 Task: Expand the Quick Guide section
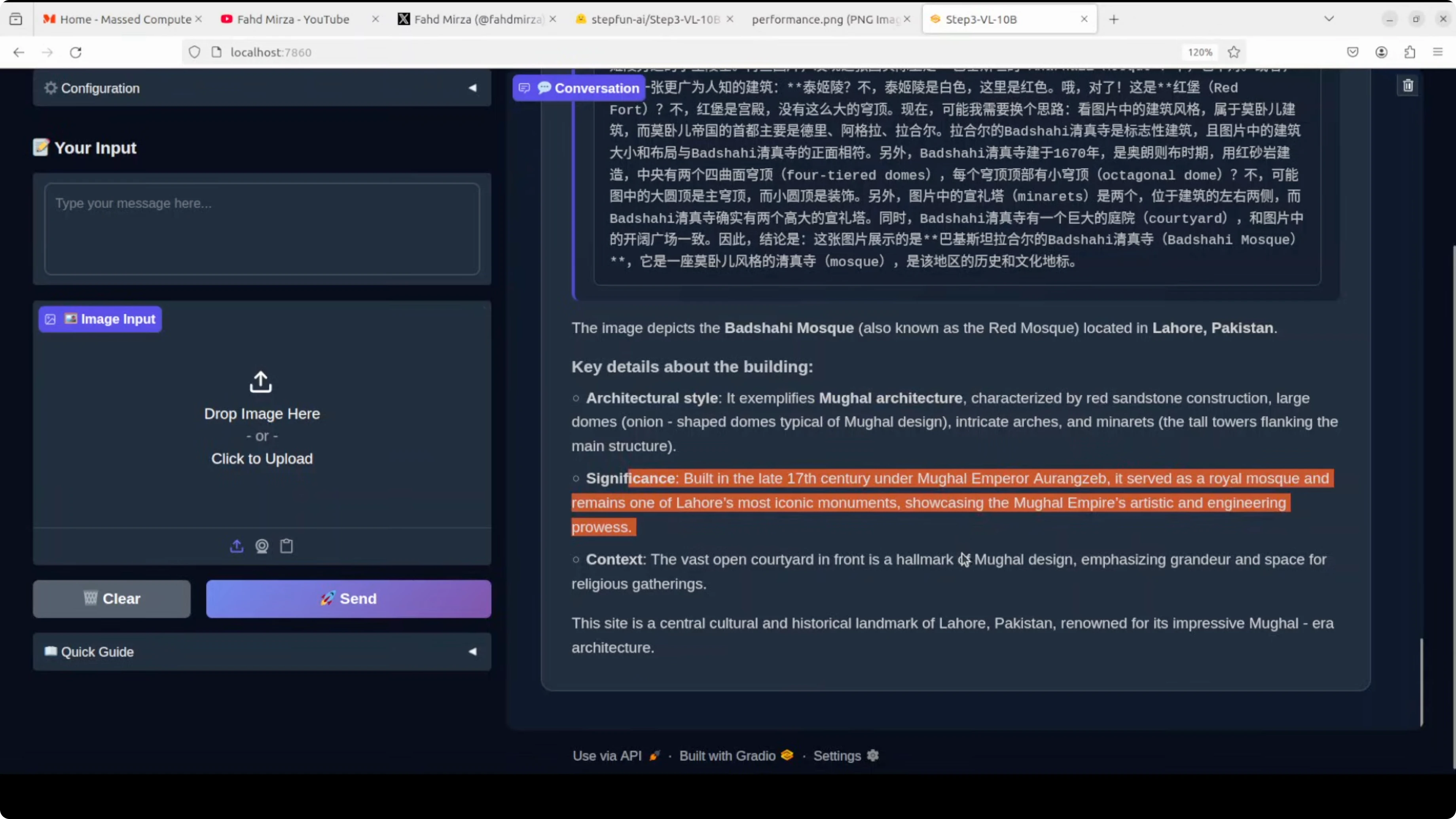pos(262,652)
